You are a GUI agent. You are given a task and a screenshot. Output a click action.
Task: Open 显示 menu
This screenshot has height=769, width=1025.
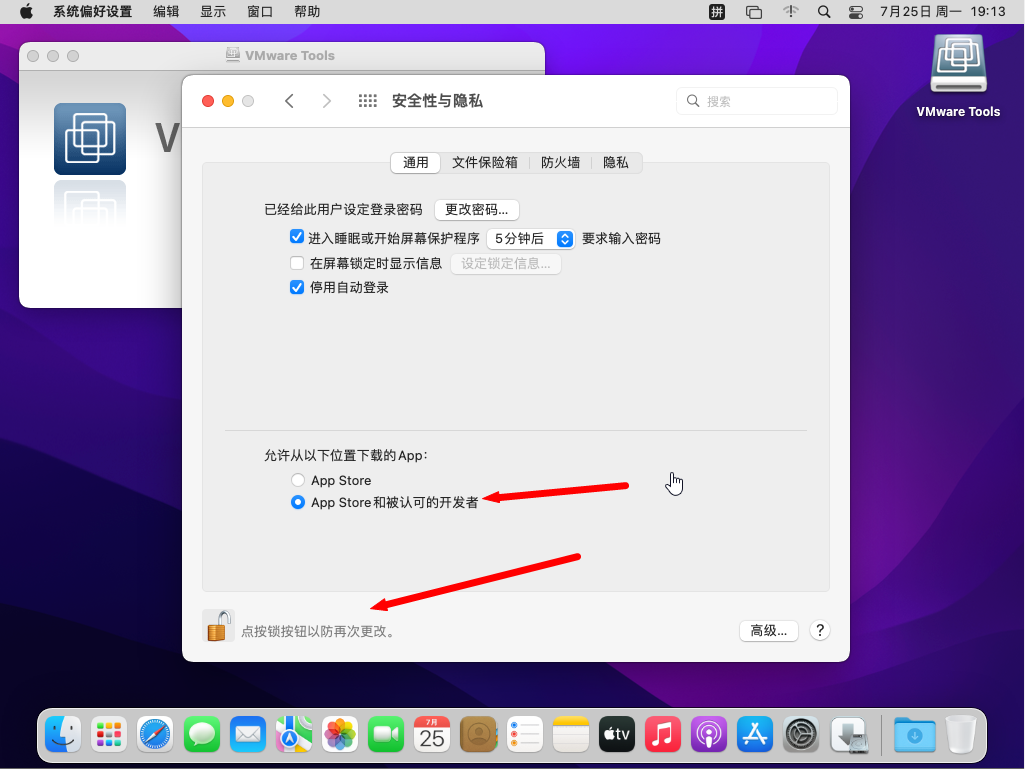tap(212, 12)
